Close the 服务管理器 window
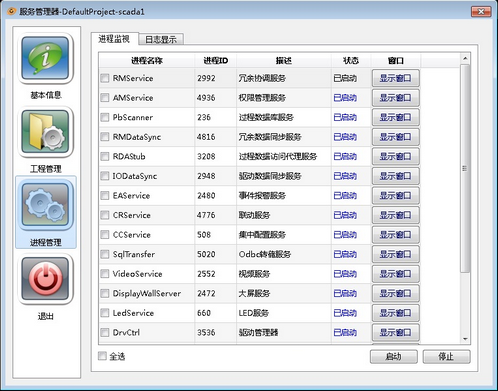 coord(481,12)
